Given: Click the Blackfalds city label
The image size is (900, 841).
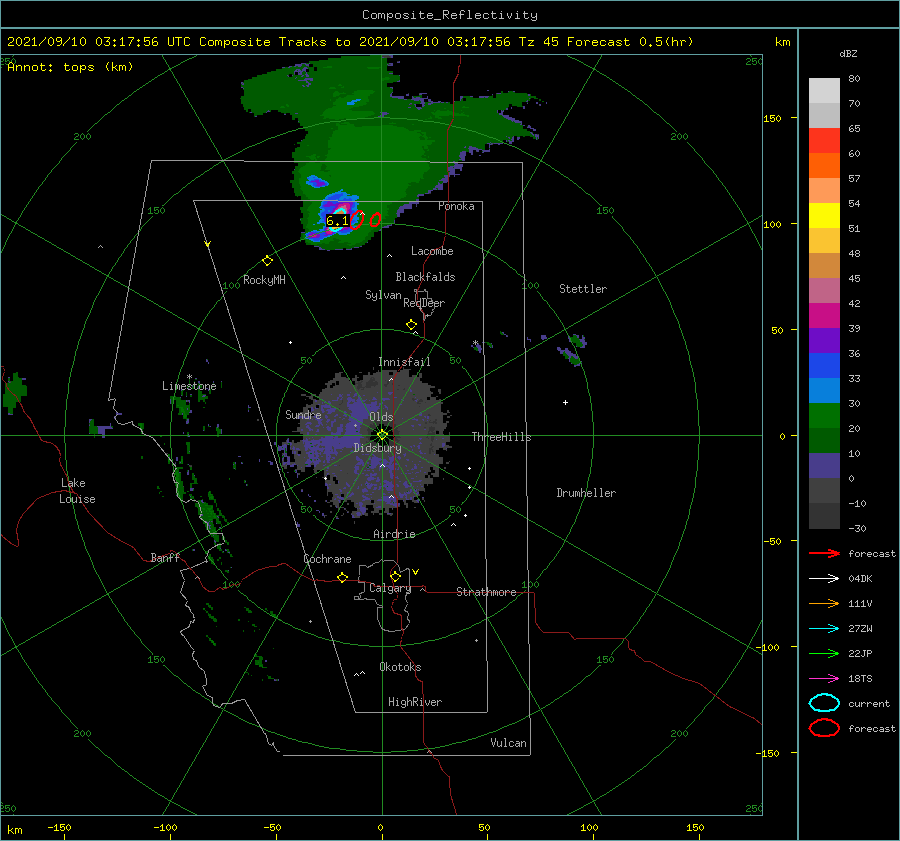Looking at the screenshot, I should pyautogui.click(x=425, y=277).
